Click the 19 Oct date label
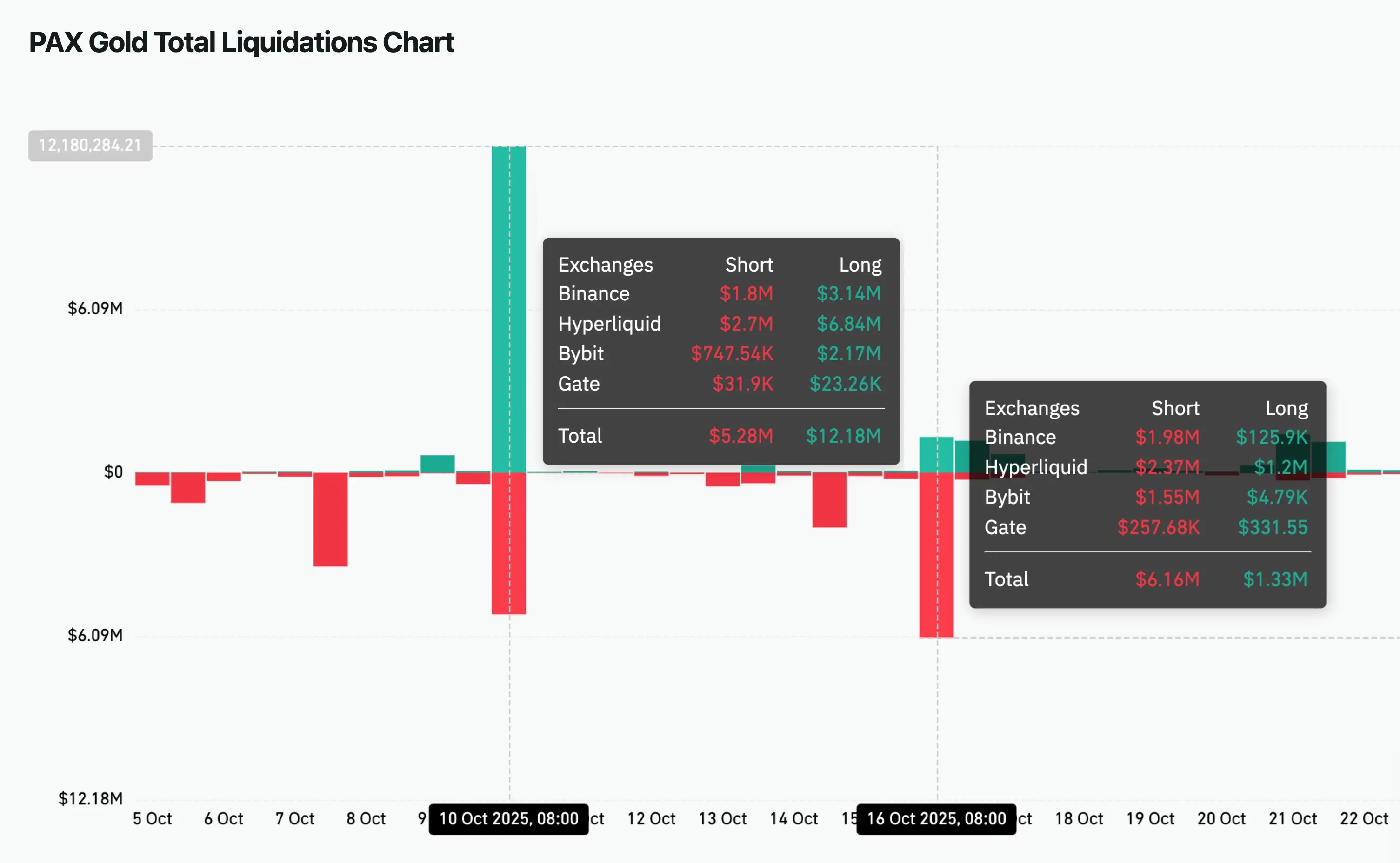The height and width of the screenshot is (863, 1400). tap(1150, 818)
